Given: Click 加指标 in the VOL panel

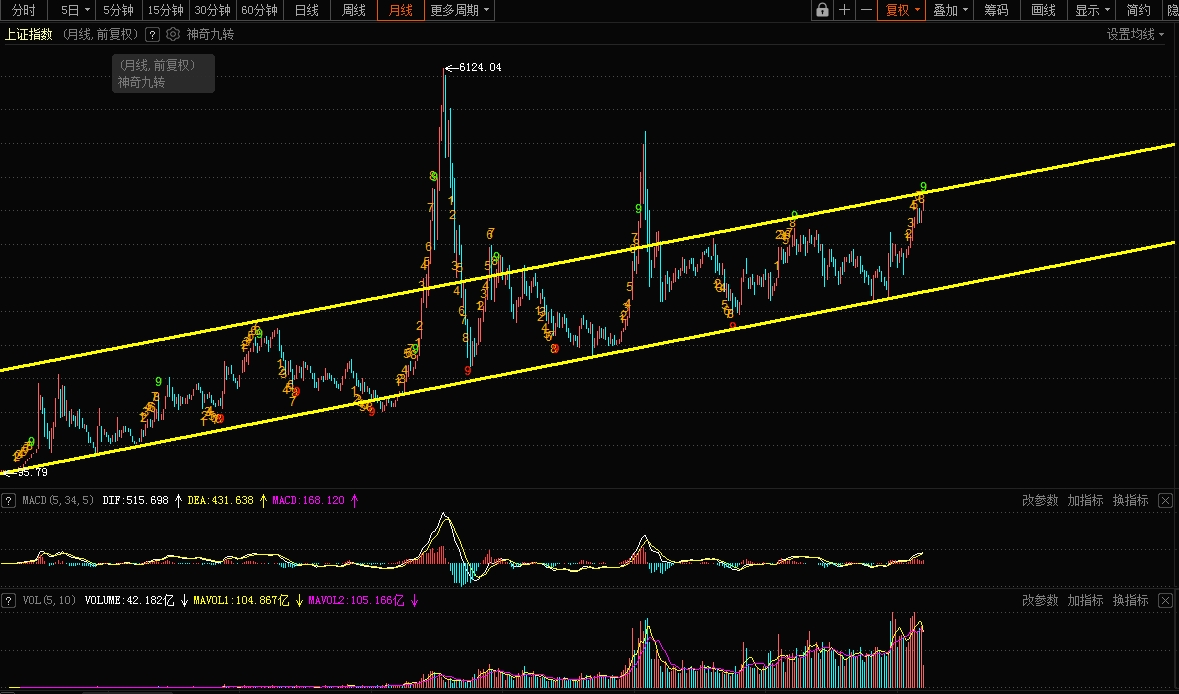Looking at the screenshot, I should (x=1085, y=600).
